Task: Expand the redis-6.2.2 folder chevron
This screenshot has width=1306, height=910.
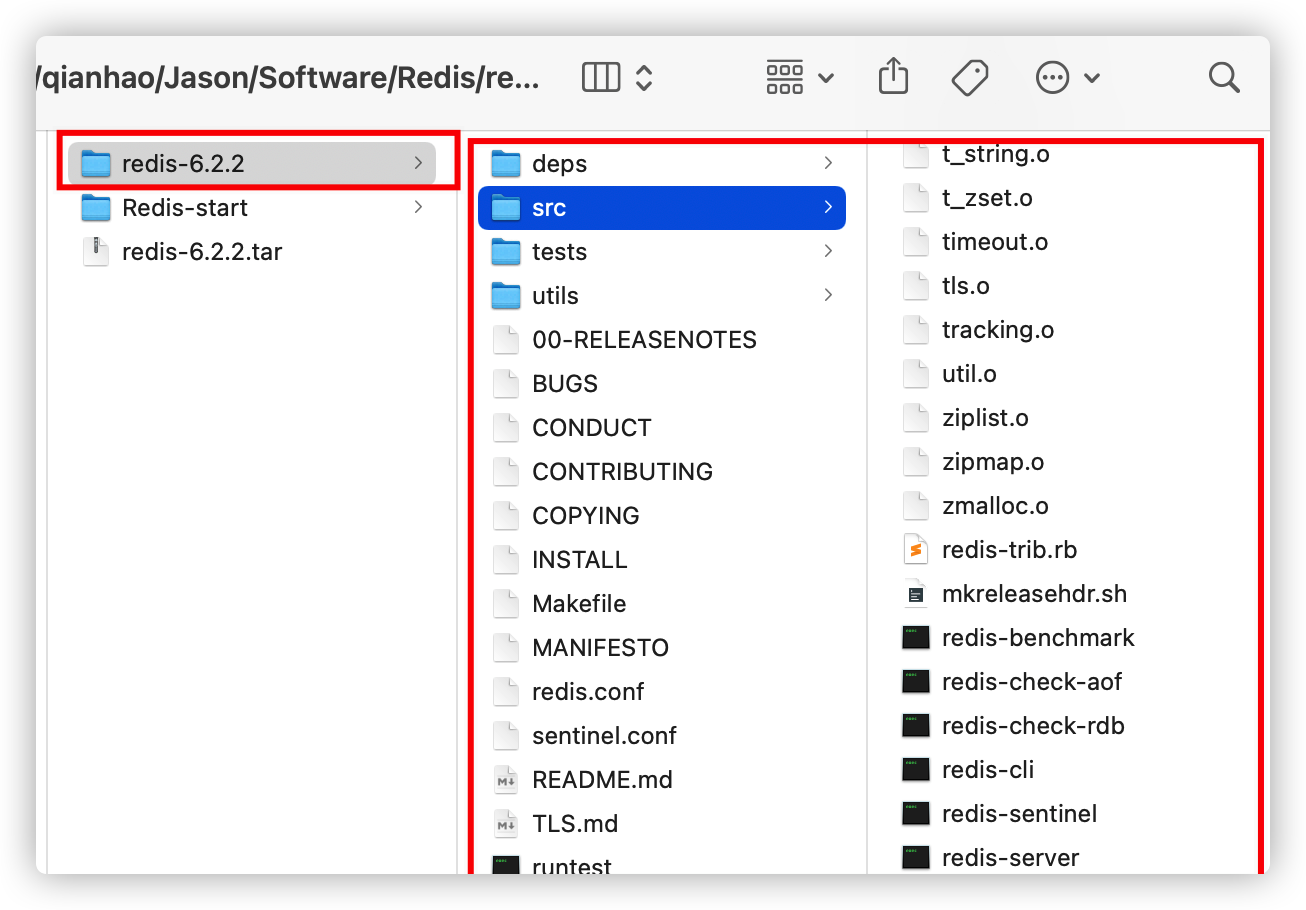Action: [x=418, y=163]
